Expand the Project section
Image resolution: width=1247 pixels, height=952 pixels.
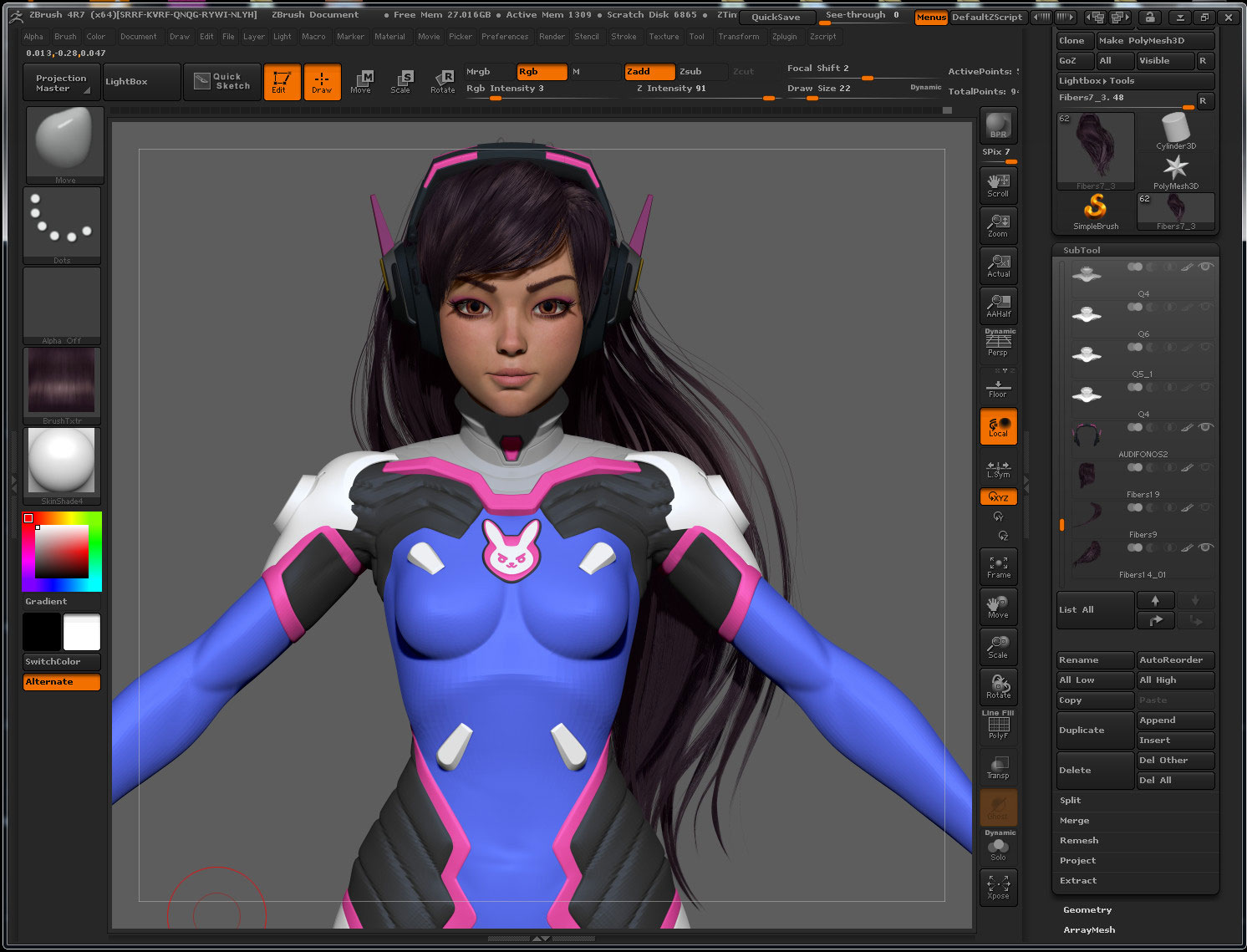(x=1077, y=860)
